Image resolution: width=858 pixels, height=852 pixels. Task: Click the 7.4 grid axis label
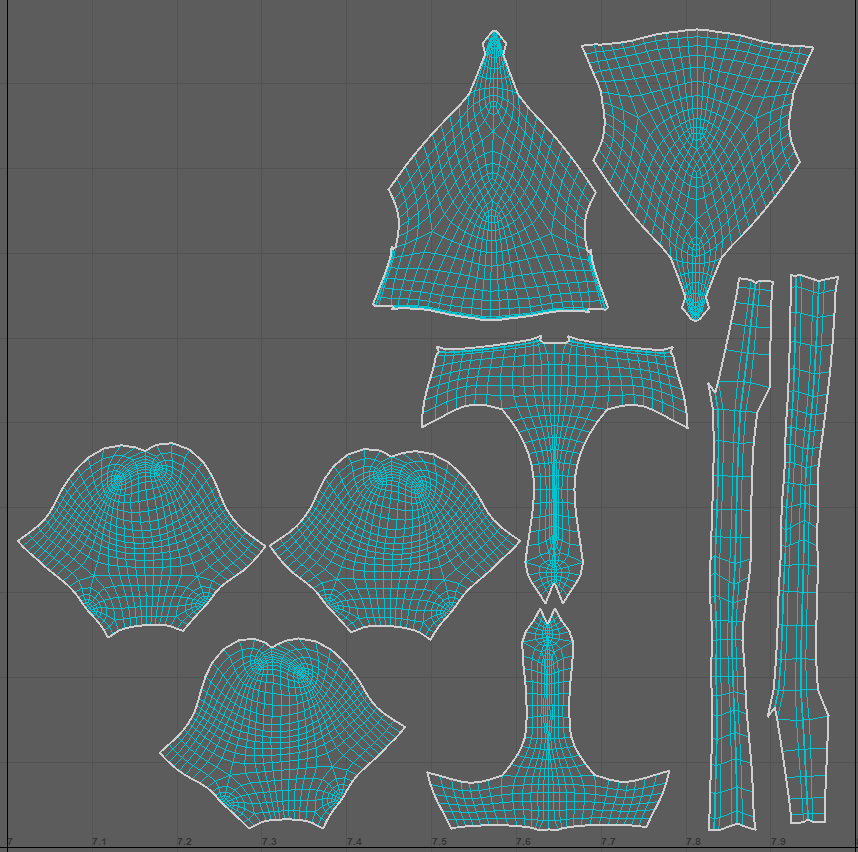(x=354, y=841)
